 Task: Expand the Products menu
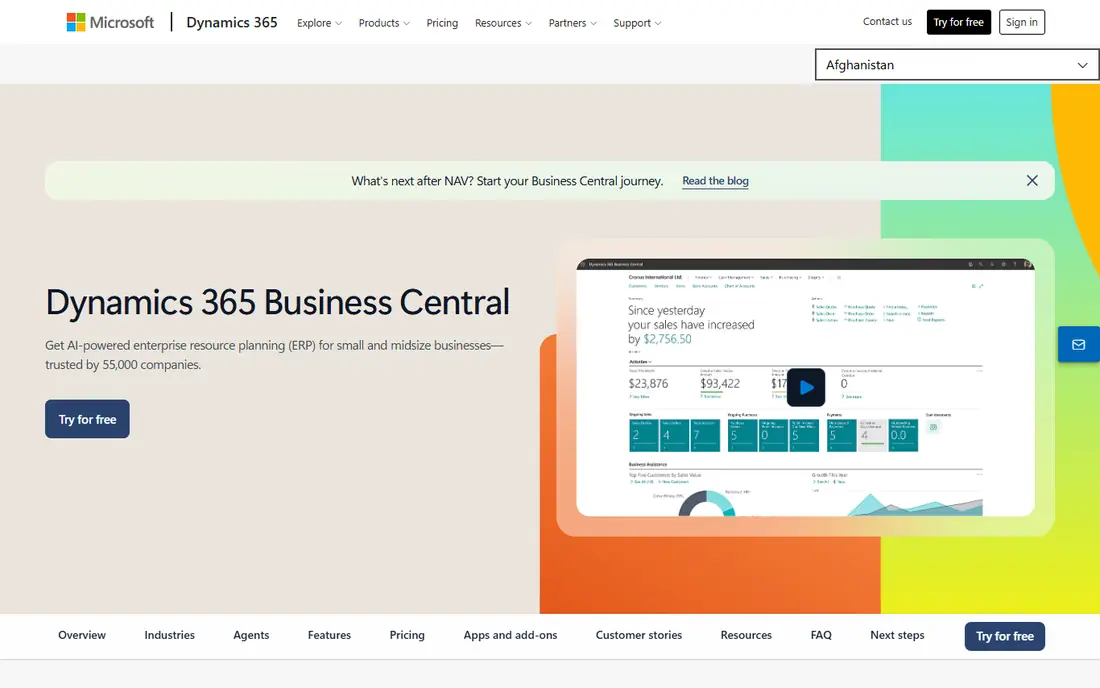click(x=384, y=23)
